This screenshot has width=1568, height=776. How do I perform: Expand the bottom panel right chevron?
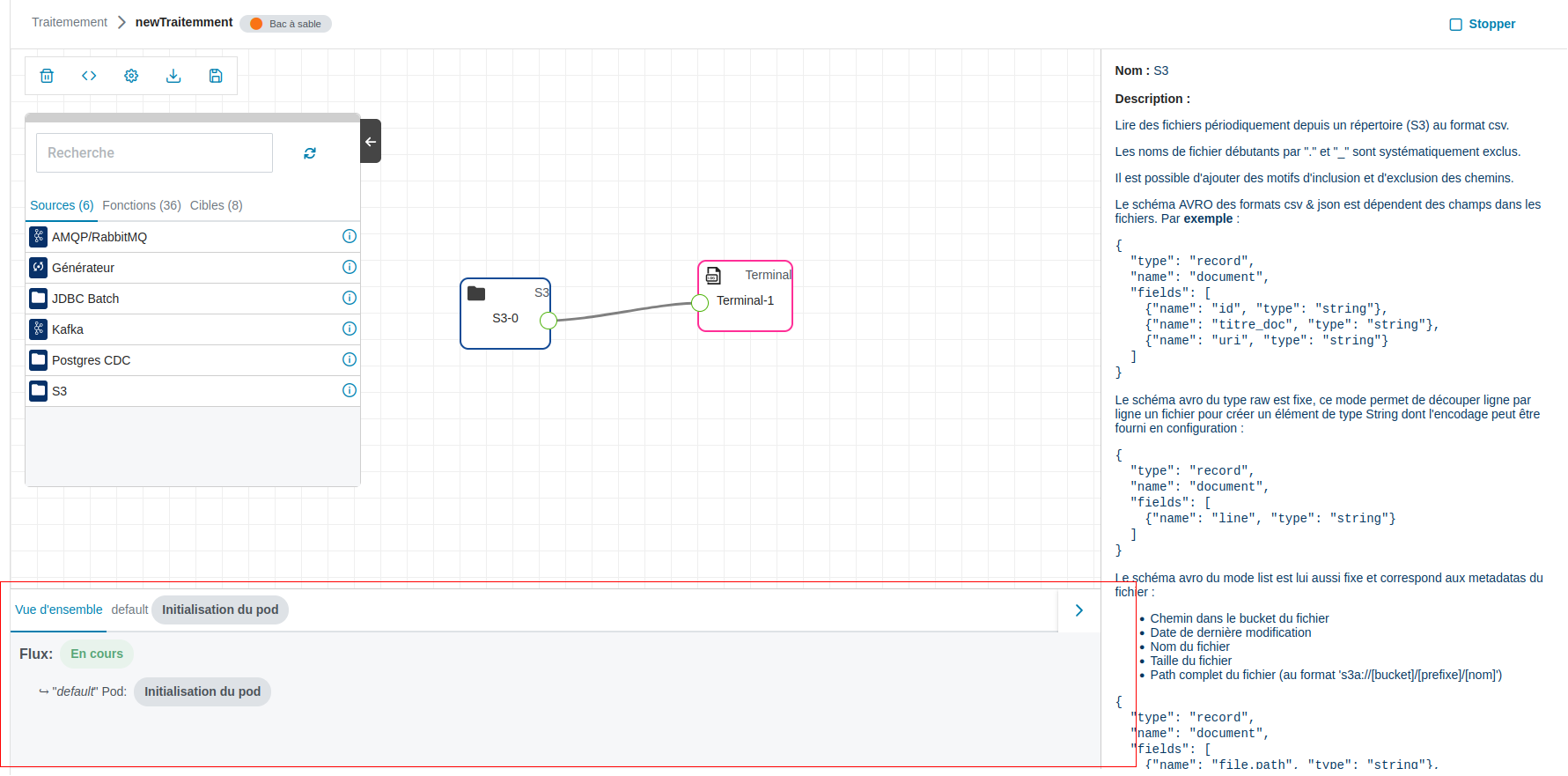(x=1078, y=610)
